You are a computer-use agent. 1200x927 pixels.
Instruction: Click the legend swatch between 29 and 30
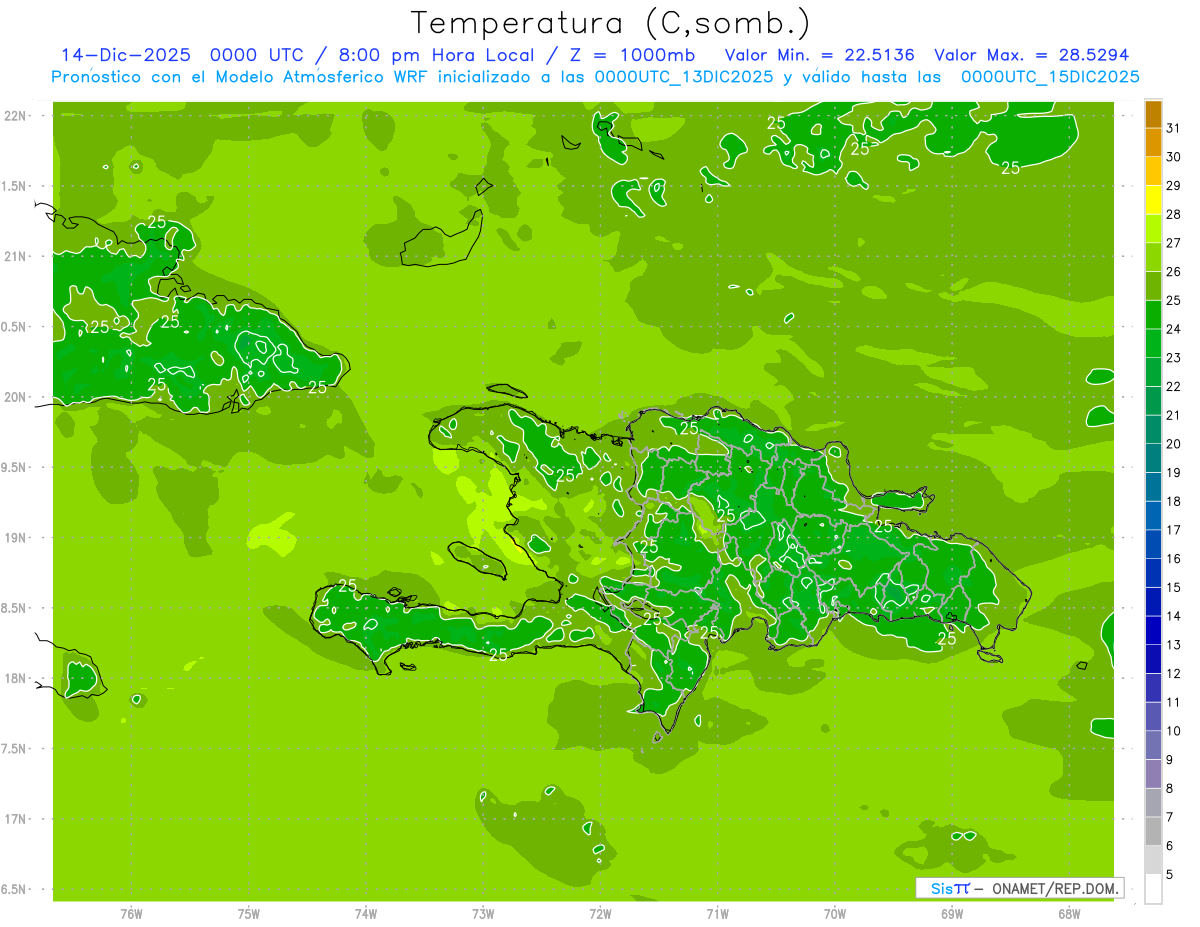pos(1153,172)
